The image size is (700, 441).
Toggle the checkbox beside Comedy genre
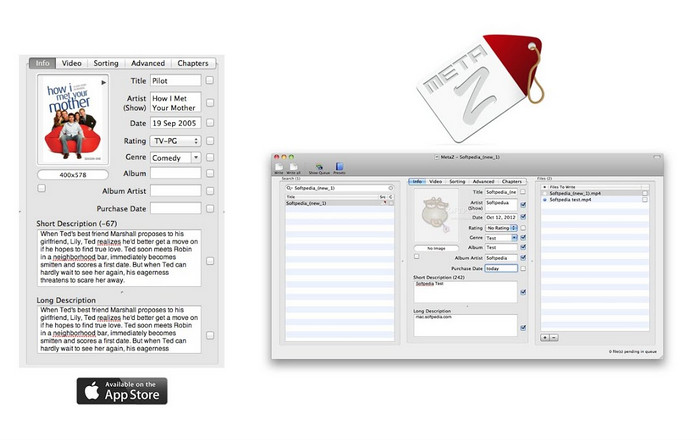coord(210,157)
